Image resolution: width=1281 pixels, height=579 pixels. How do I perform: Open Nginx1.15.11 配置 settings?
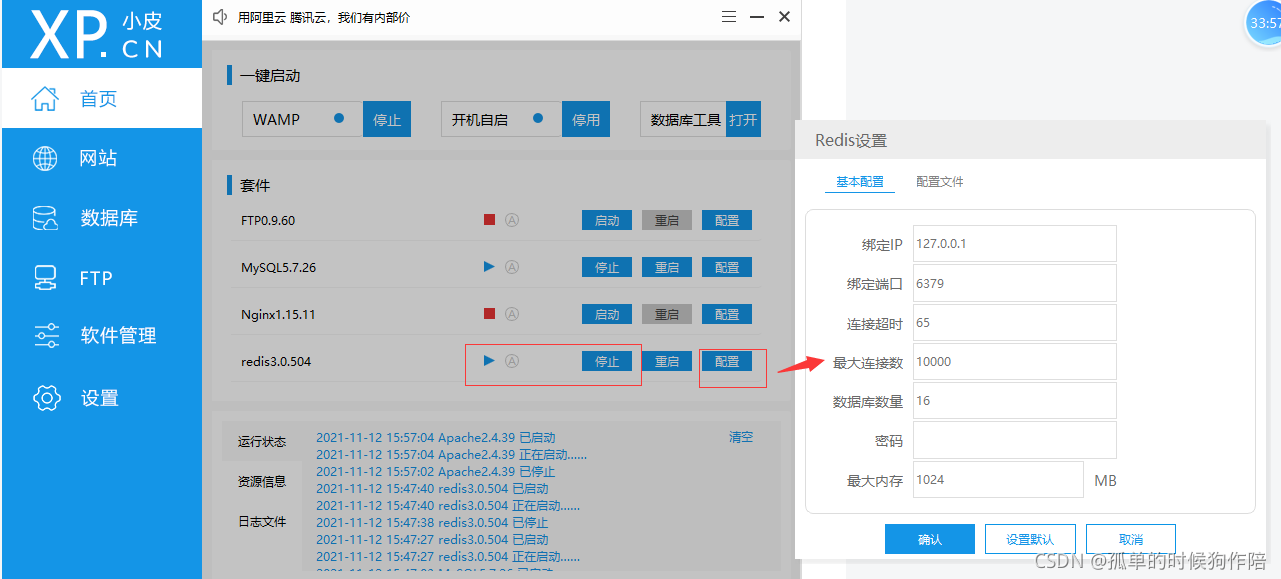click(727, 314)
